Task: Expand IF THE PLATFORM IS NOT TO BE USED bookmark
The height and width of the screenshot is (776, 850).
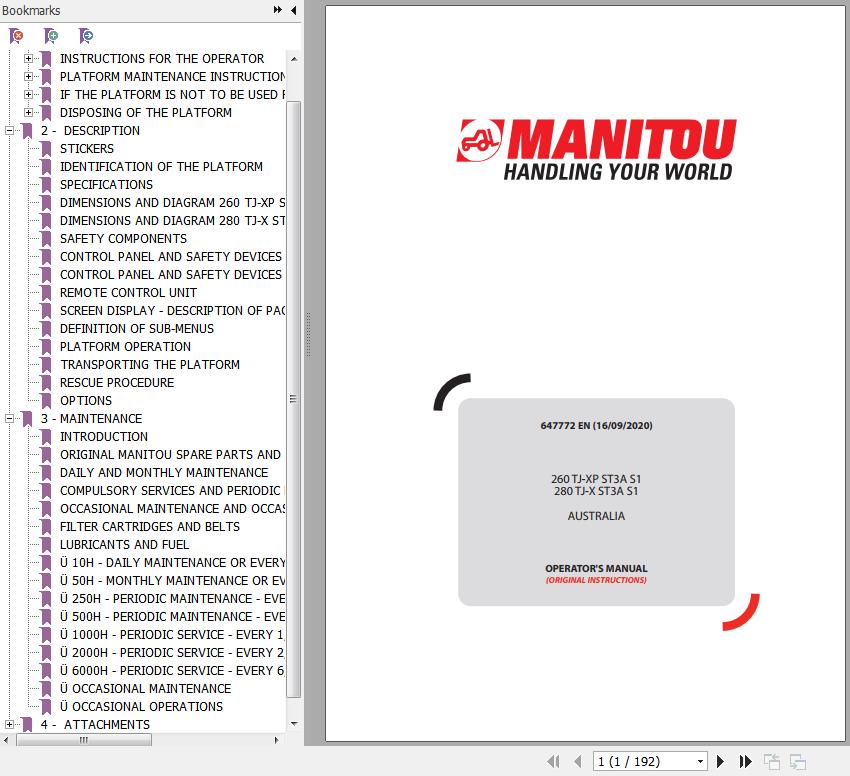Action: [28, 94]
